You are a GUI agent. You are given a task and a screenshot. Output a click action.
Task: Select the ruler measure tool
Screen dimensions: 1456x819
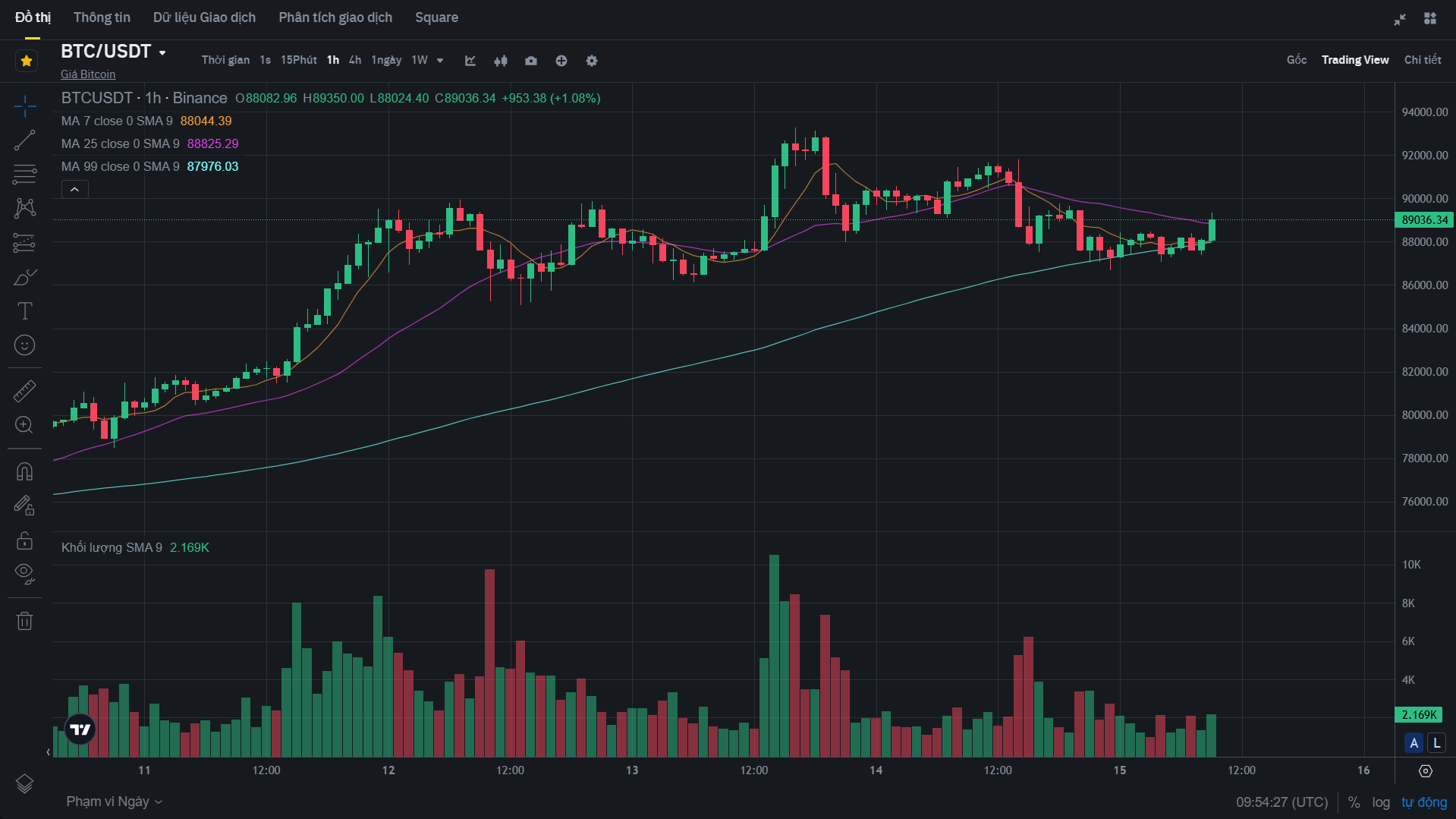coord(24,391)
